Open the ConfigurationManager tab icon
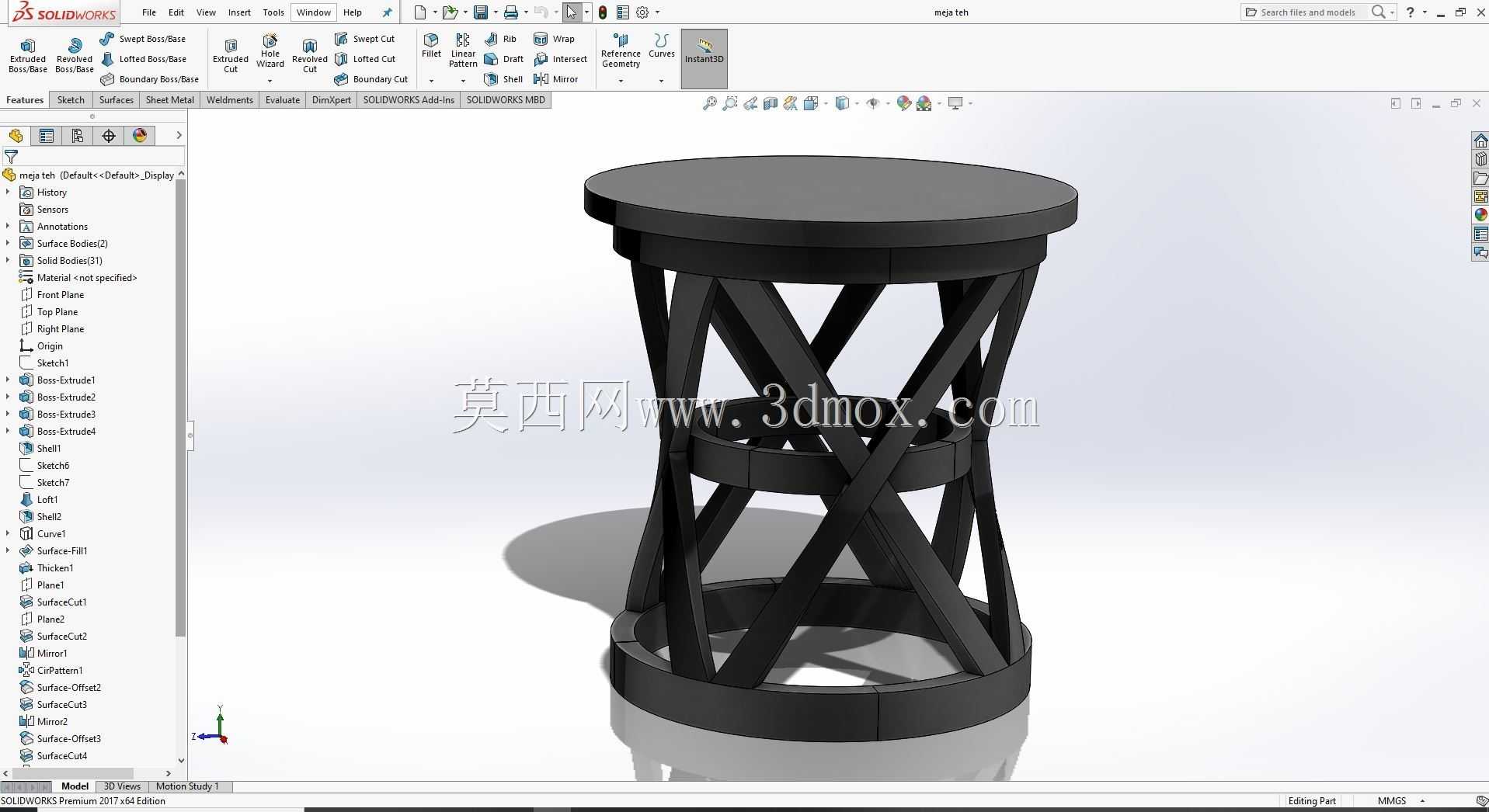This screenshot has height=812, width=1489. 78,136
